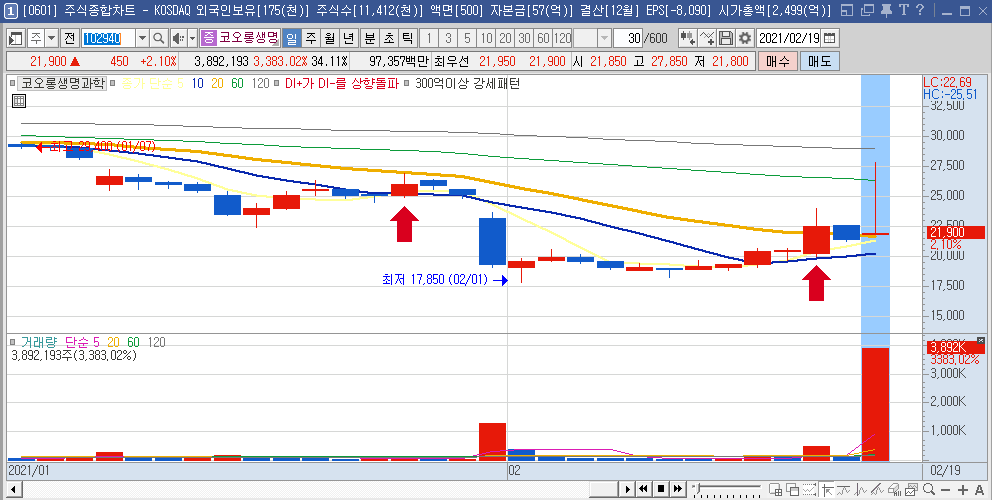Select the 틱 tick chart tab
992x500 pixels.
click(408, 39)
